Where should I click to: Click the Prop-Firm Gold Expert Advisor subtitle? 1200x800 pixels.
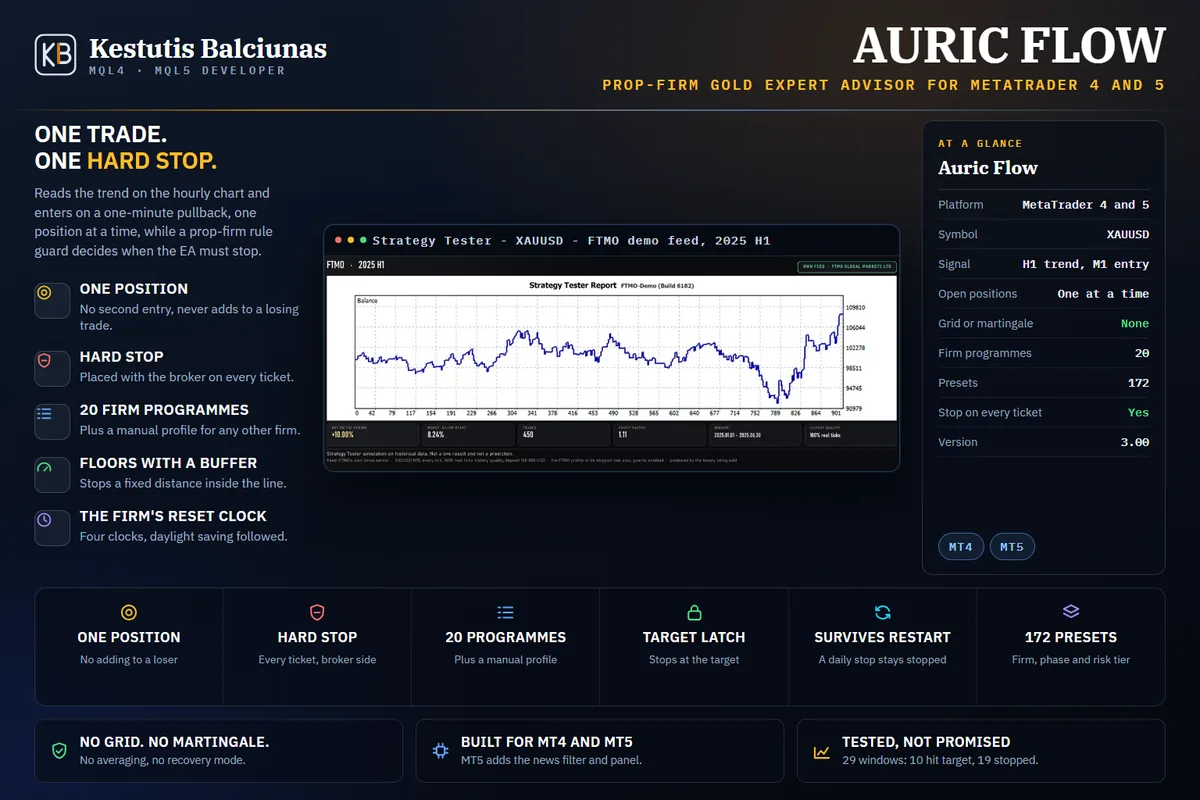coord(883,85)
